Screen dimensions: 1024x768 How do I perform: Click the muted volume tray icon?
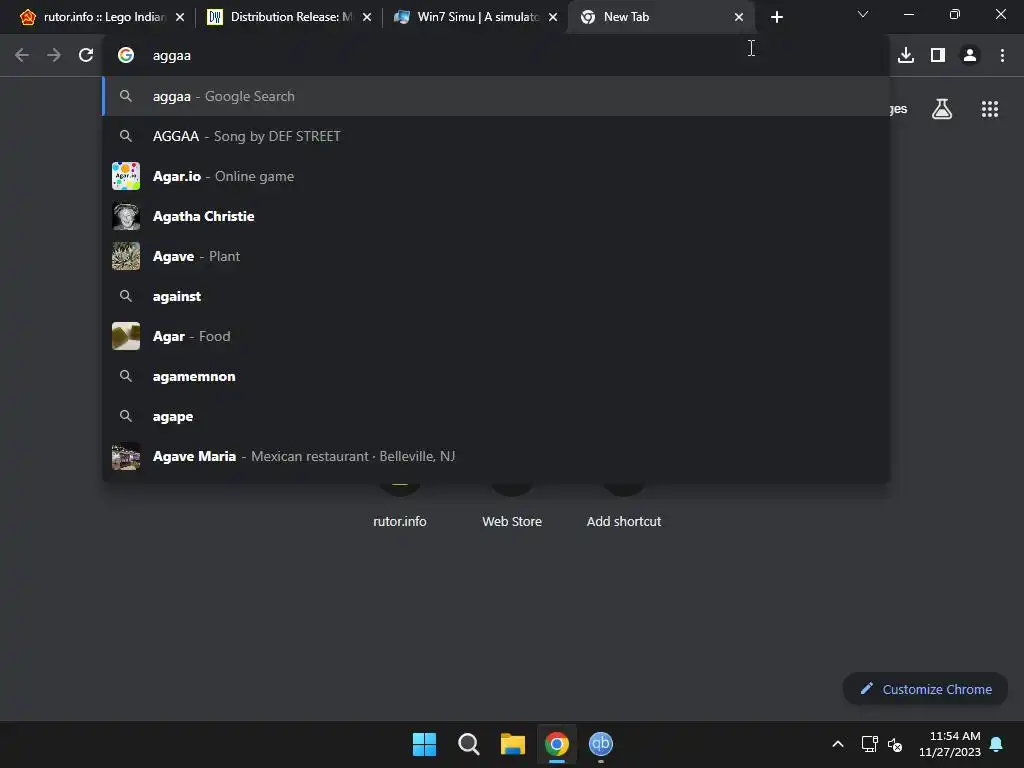click(895, 744)
